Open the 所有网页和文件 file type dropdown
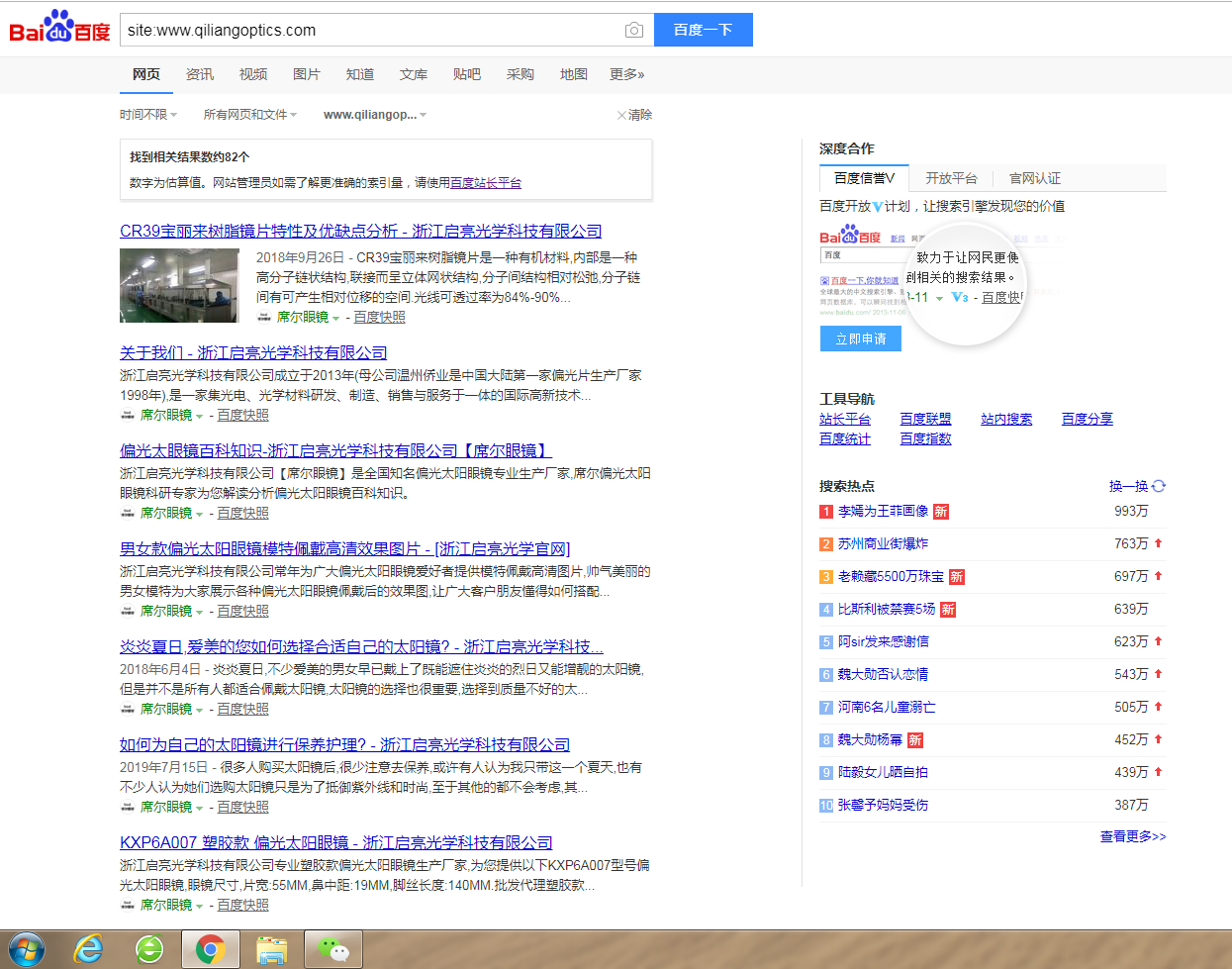The height and width of the screenshot is (969, 1232). coord(250,115)
